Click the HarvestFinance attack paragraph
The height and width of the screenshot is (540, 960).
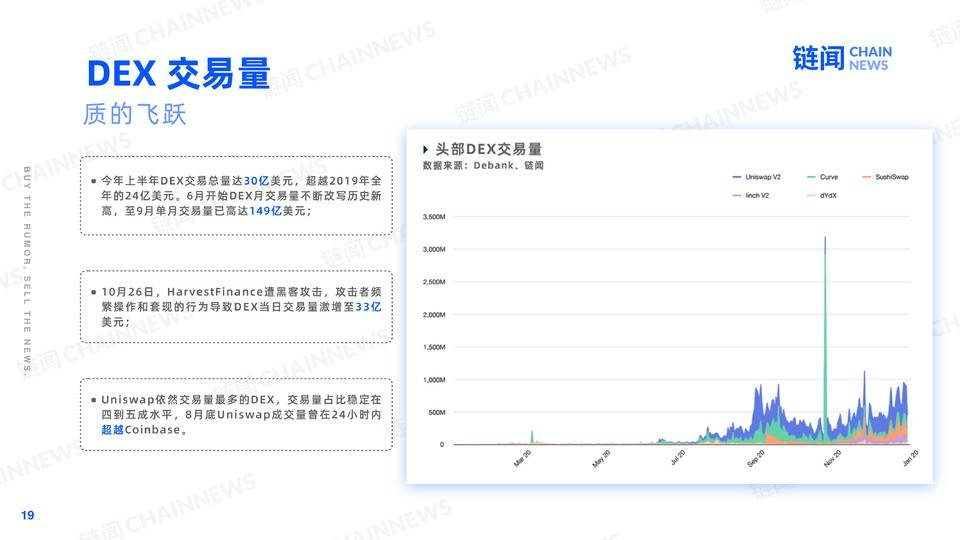241,307
